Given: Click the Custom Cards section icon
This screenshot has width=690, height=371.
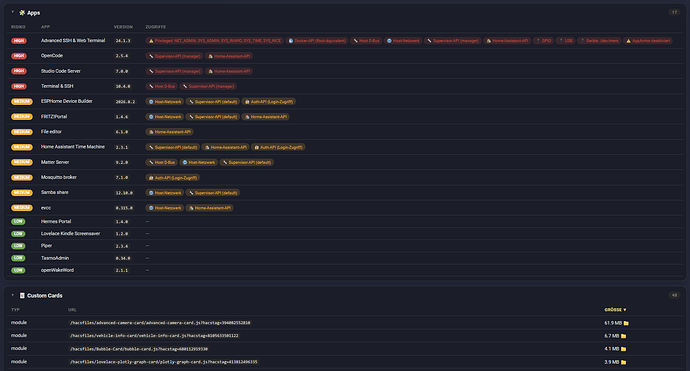Looking at the screenshot, I should 22,295.
